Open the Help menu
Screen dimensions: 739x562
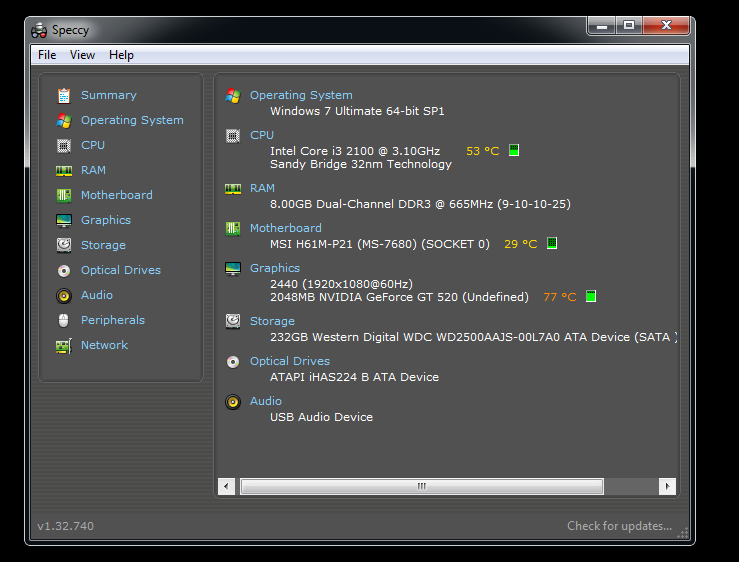[x=121, y=55]
